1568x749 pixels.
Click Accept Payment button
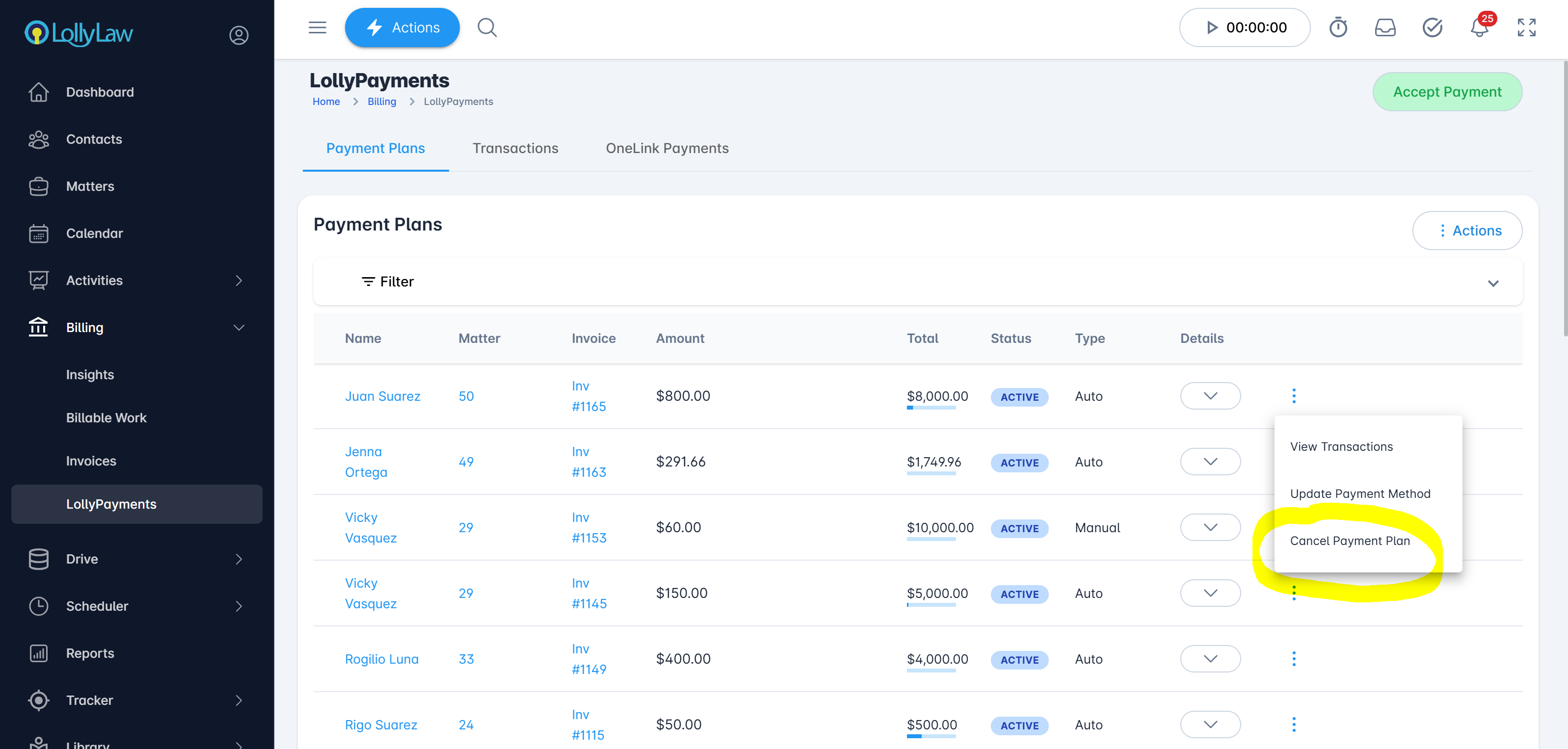pos(1447,92)
